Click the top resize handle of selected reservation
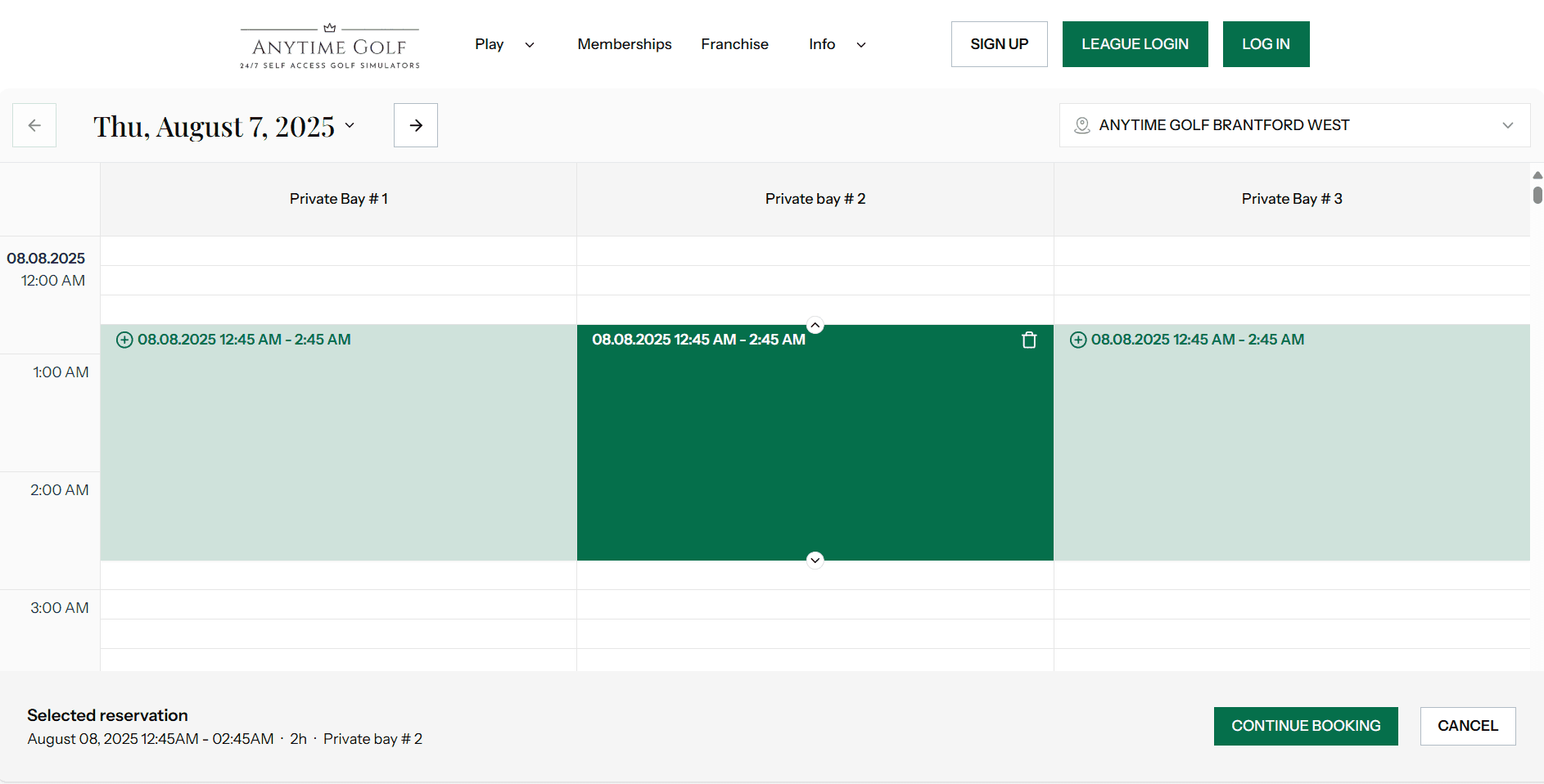Viewport: 1544px width, 784px height. (x=815, y=325)
